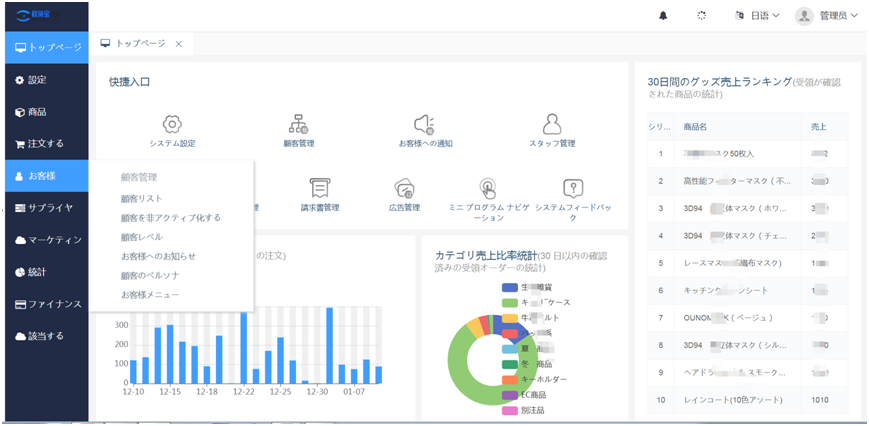
Task: Select 顧客リスト from the submenu
Action: click(141, 198)
